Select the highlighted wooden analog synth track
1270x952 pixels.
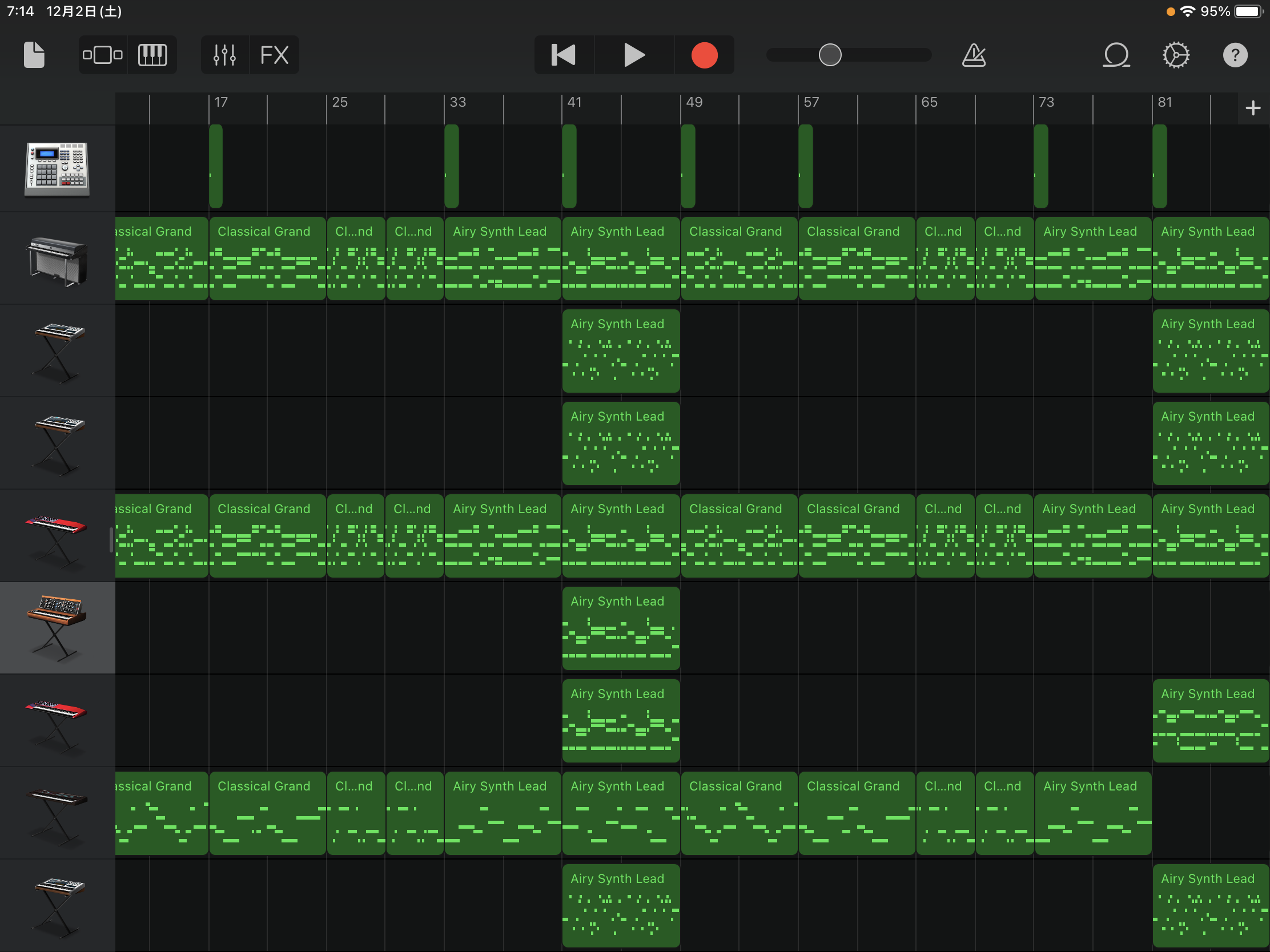pyautogui.click(x=58, y=628)
